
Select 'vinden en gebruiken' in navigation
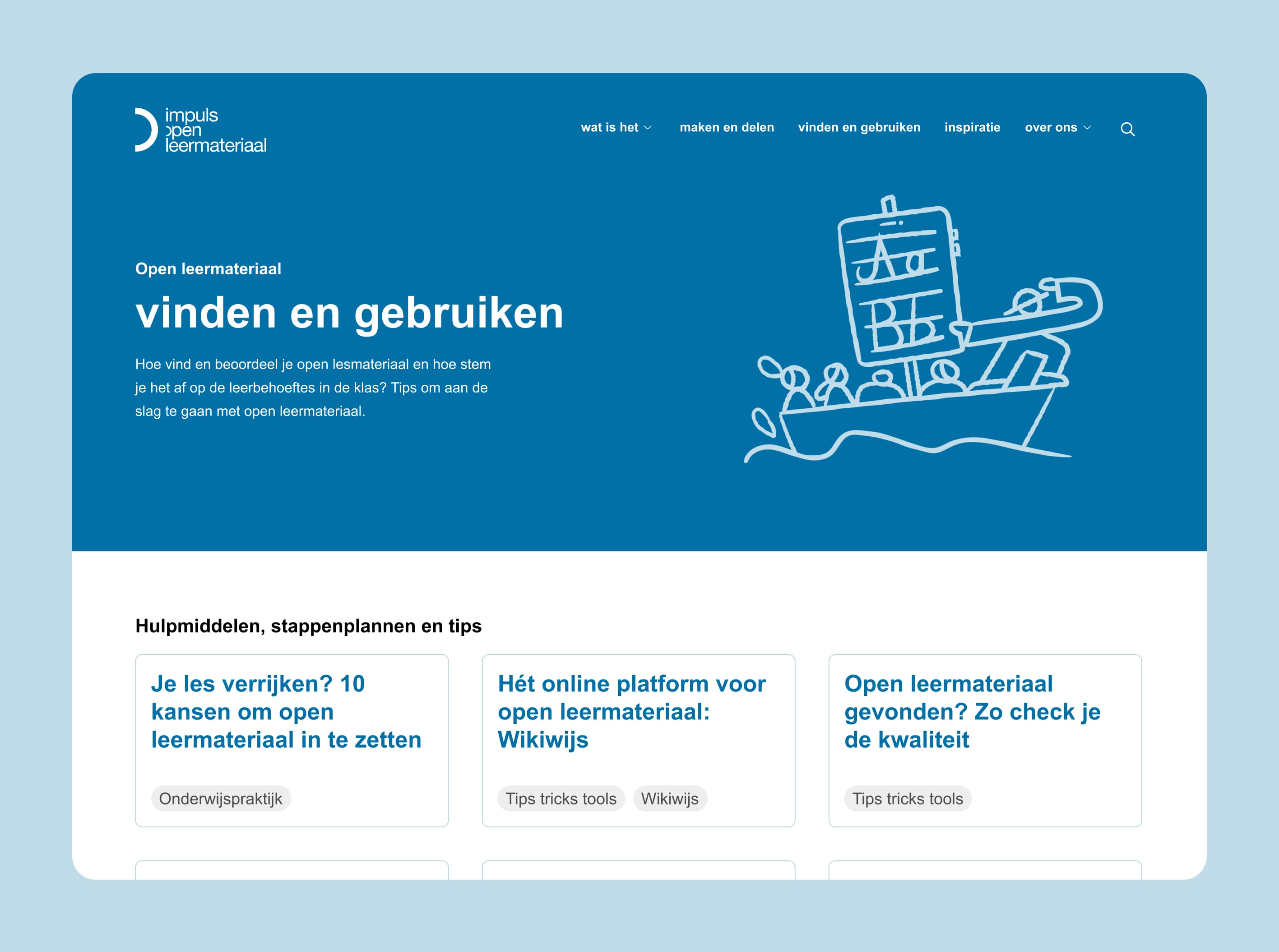coord(859,128)
